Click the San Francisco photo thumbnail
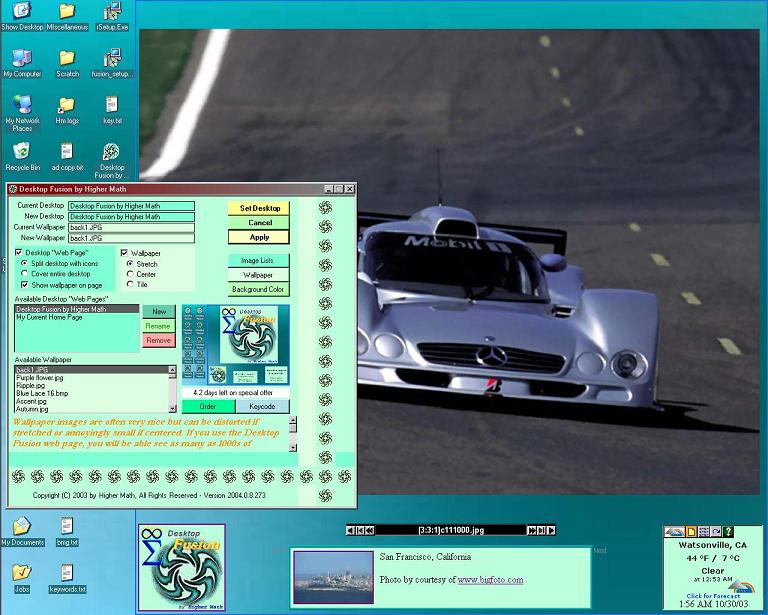This screenshot has width=768, height=615. pyautogui.click(x=333, y=577)
